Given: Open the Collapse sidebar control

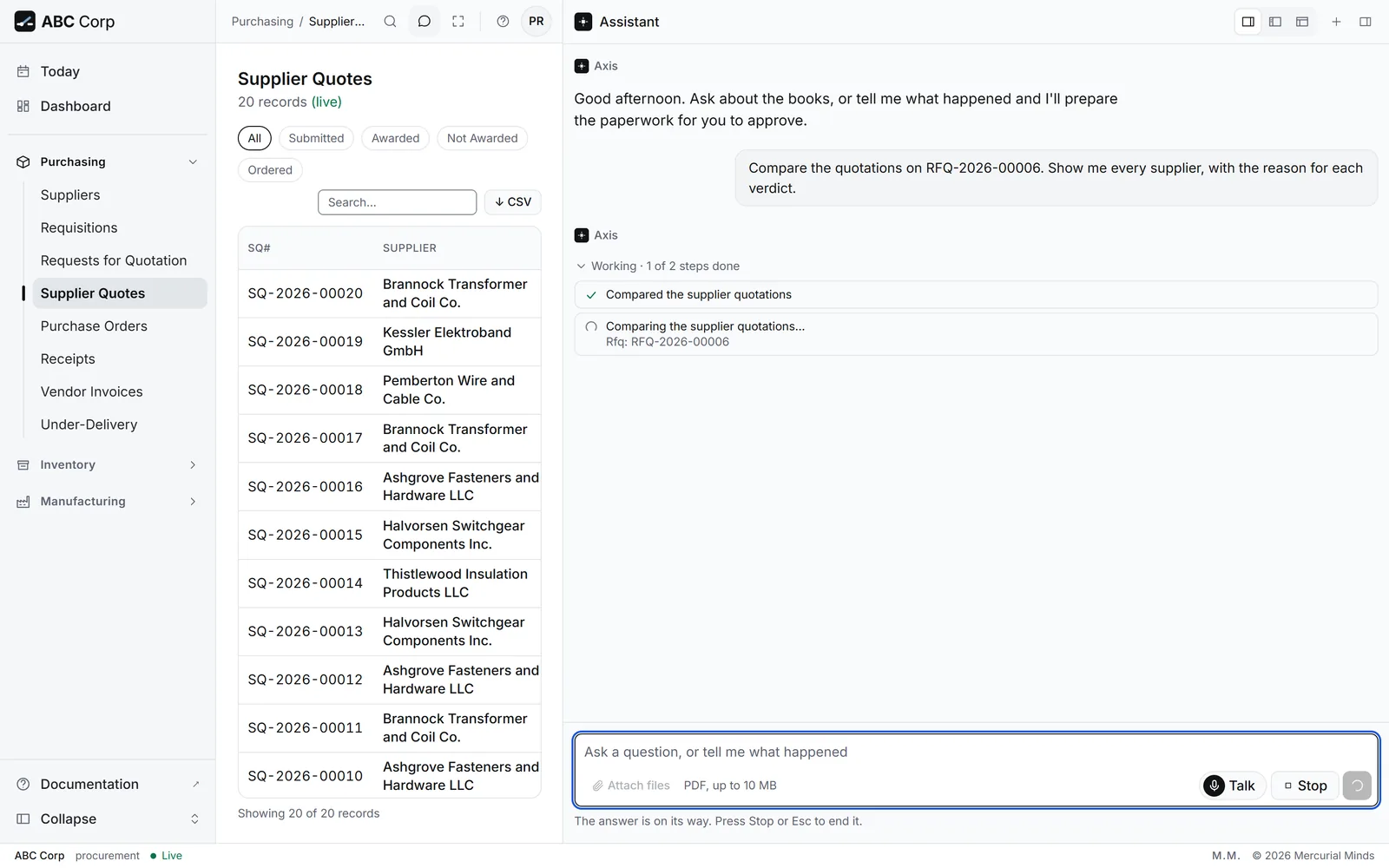Looking at the screenshot, I should coord(108,819).
